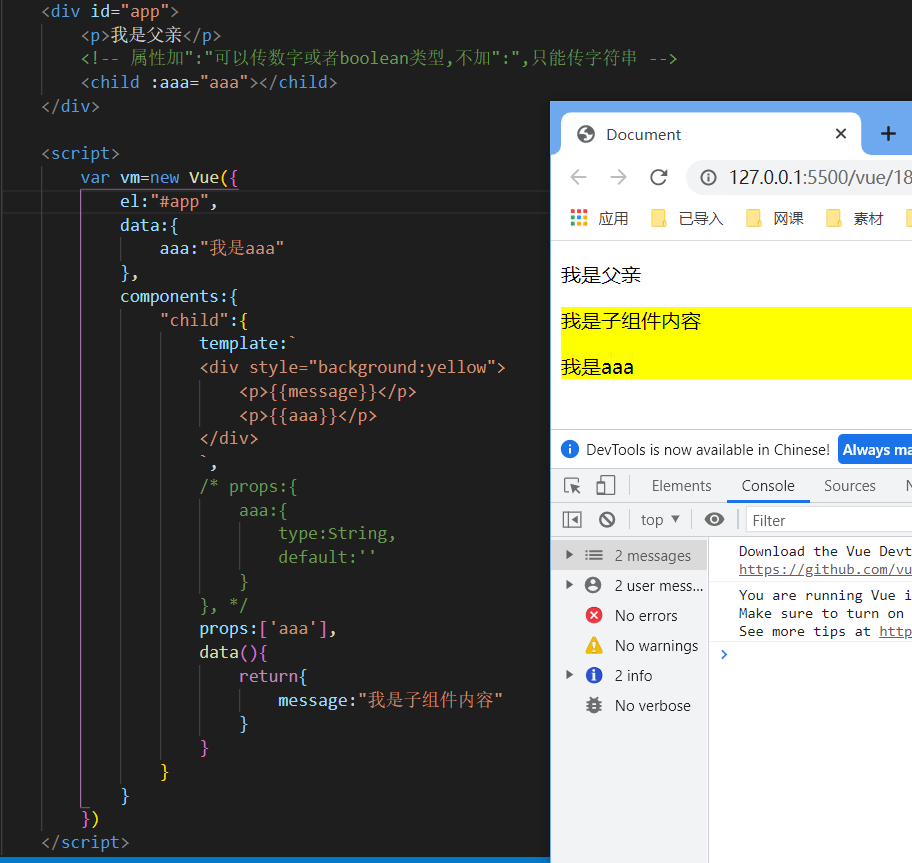Click the browser back arrow
The image size is (912, 863).
(578, 177)
